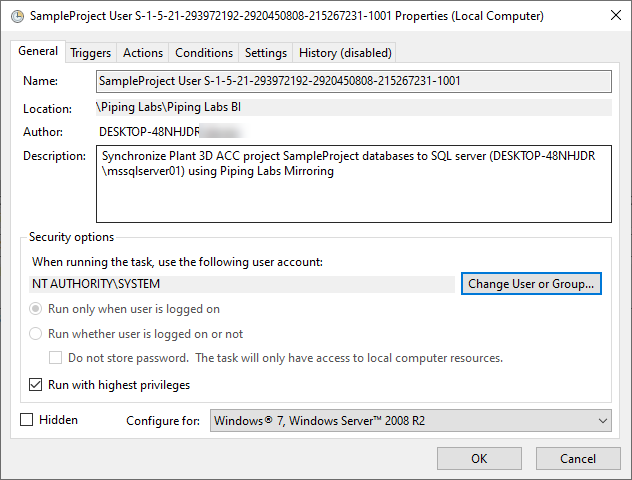Click the NT AUTHORITY\SYSTEM user account field

pyautogui.click(x=243, y=284)
